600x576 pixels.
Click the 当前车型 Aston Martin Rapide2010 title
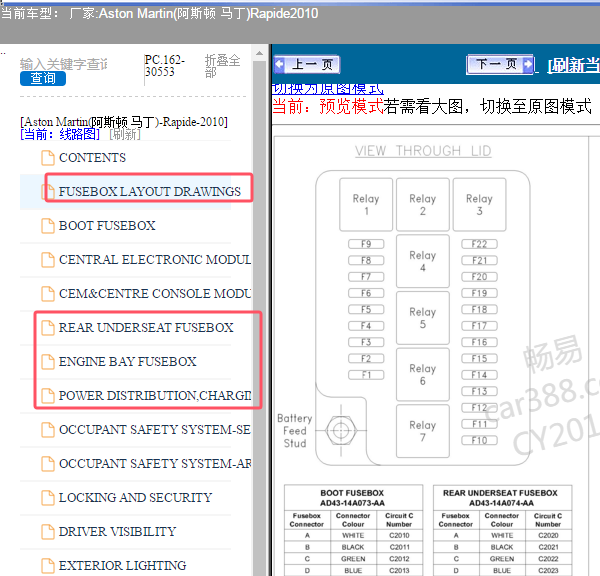(160, 14)
